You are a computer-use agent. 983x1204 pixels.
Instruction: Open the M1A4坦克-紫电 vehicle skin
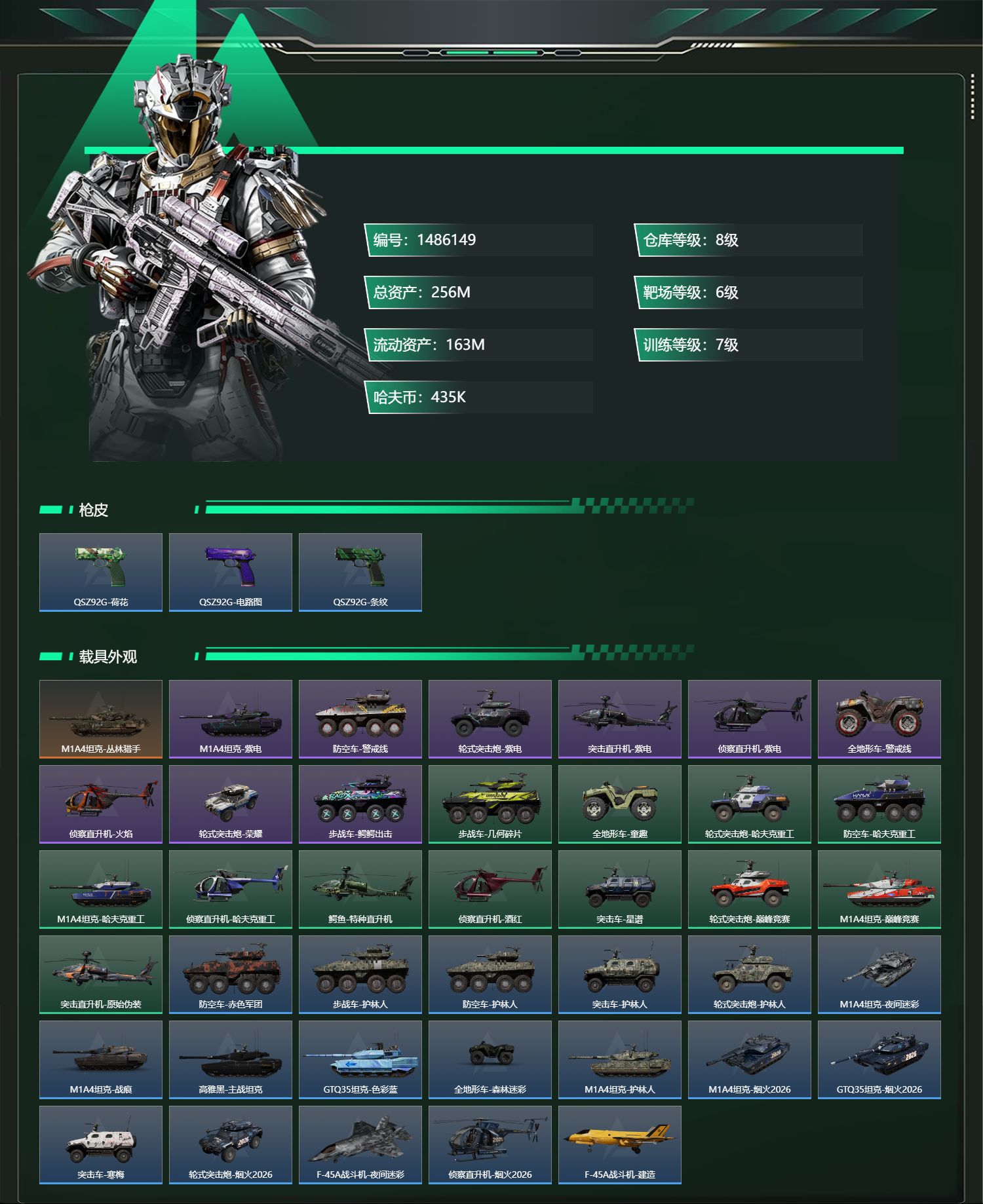(x=231, y=719)
